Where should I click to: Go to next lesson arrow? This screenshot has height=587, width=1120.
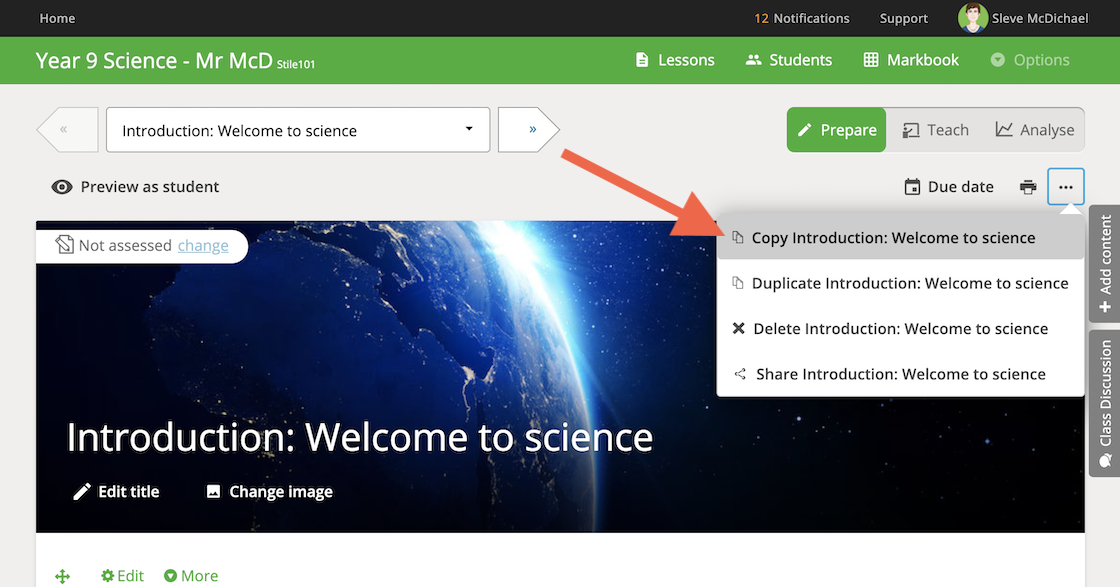530,130
